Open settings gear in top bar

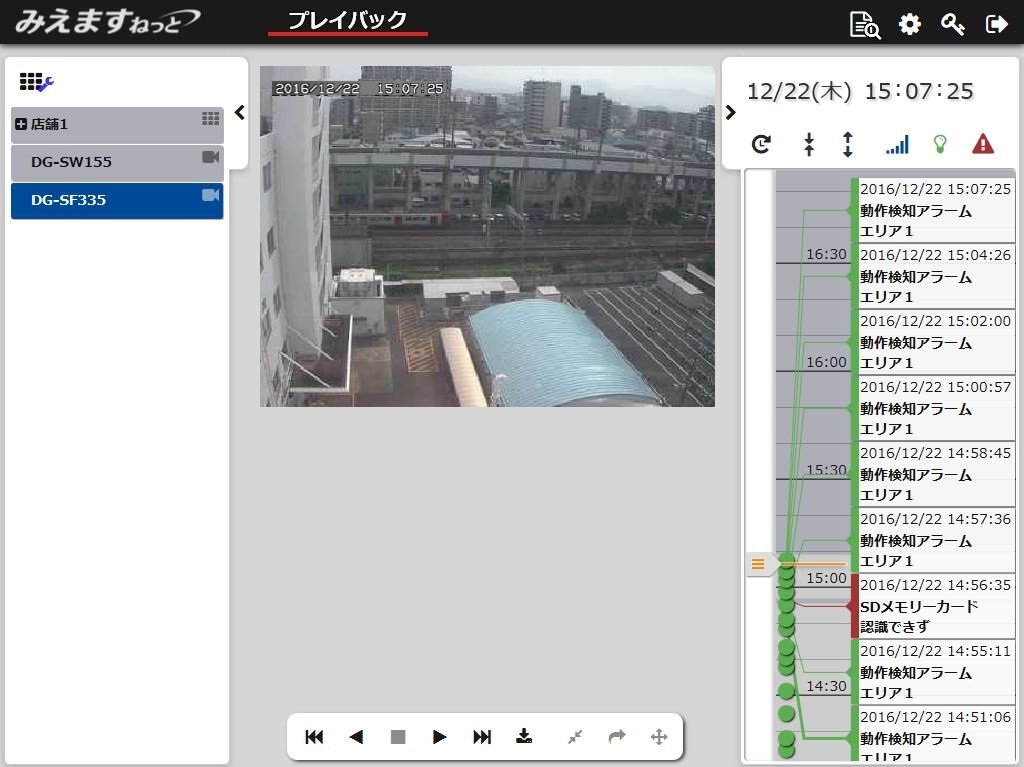pos(909,24)
